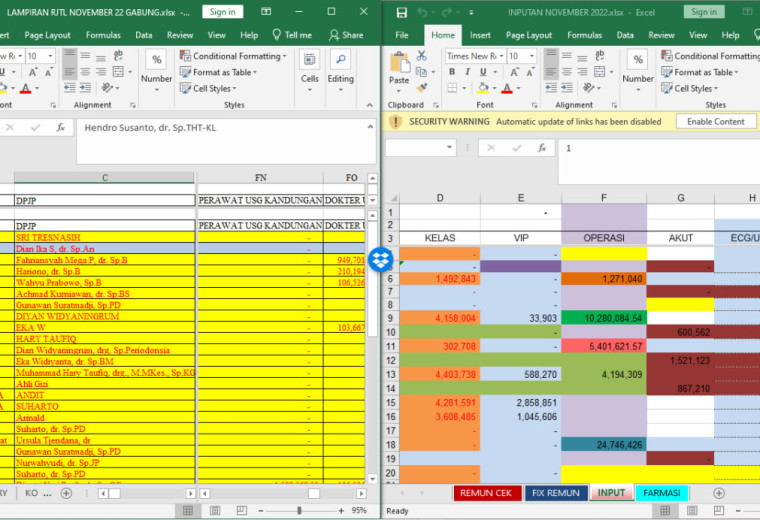
Task: Click Insert Function fx icon in right window
Action: (542, 148)
